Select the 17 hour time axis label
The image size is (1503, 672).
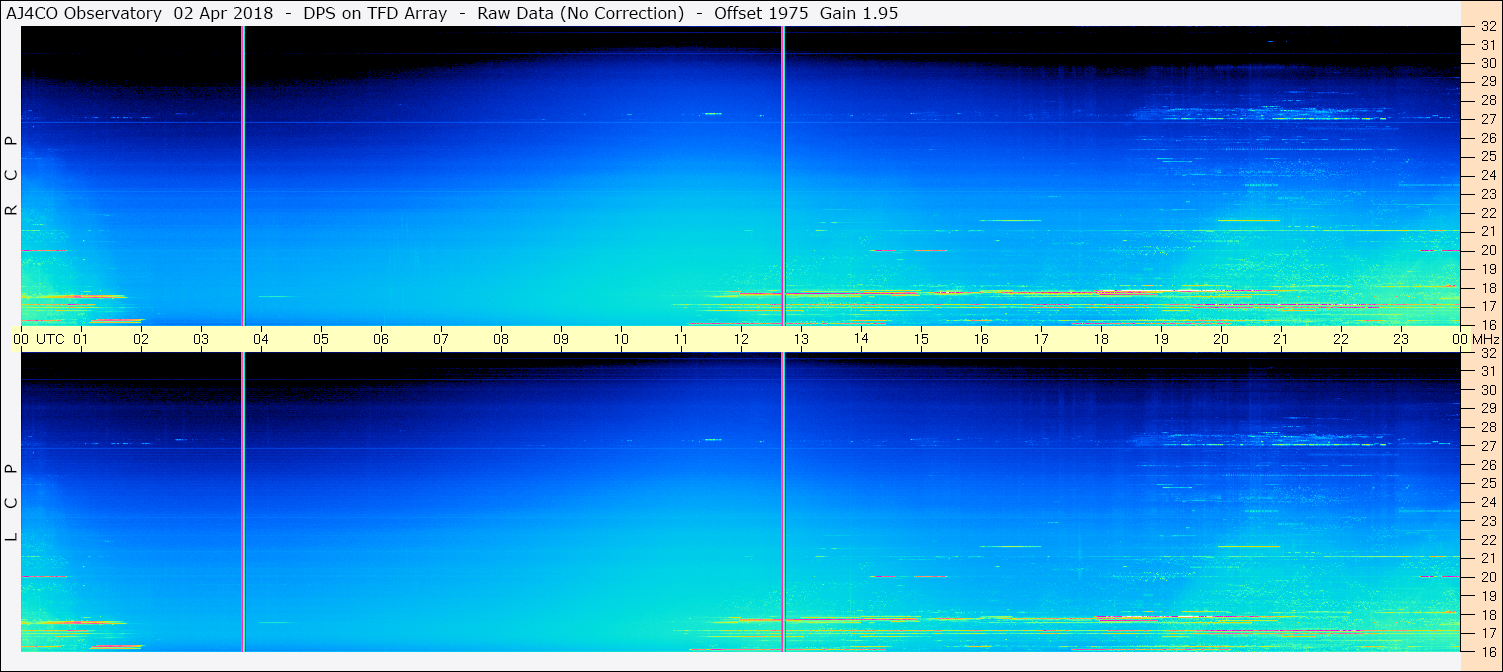pos(1041,339)
